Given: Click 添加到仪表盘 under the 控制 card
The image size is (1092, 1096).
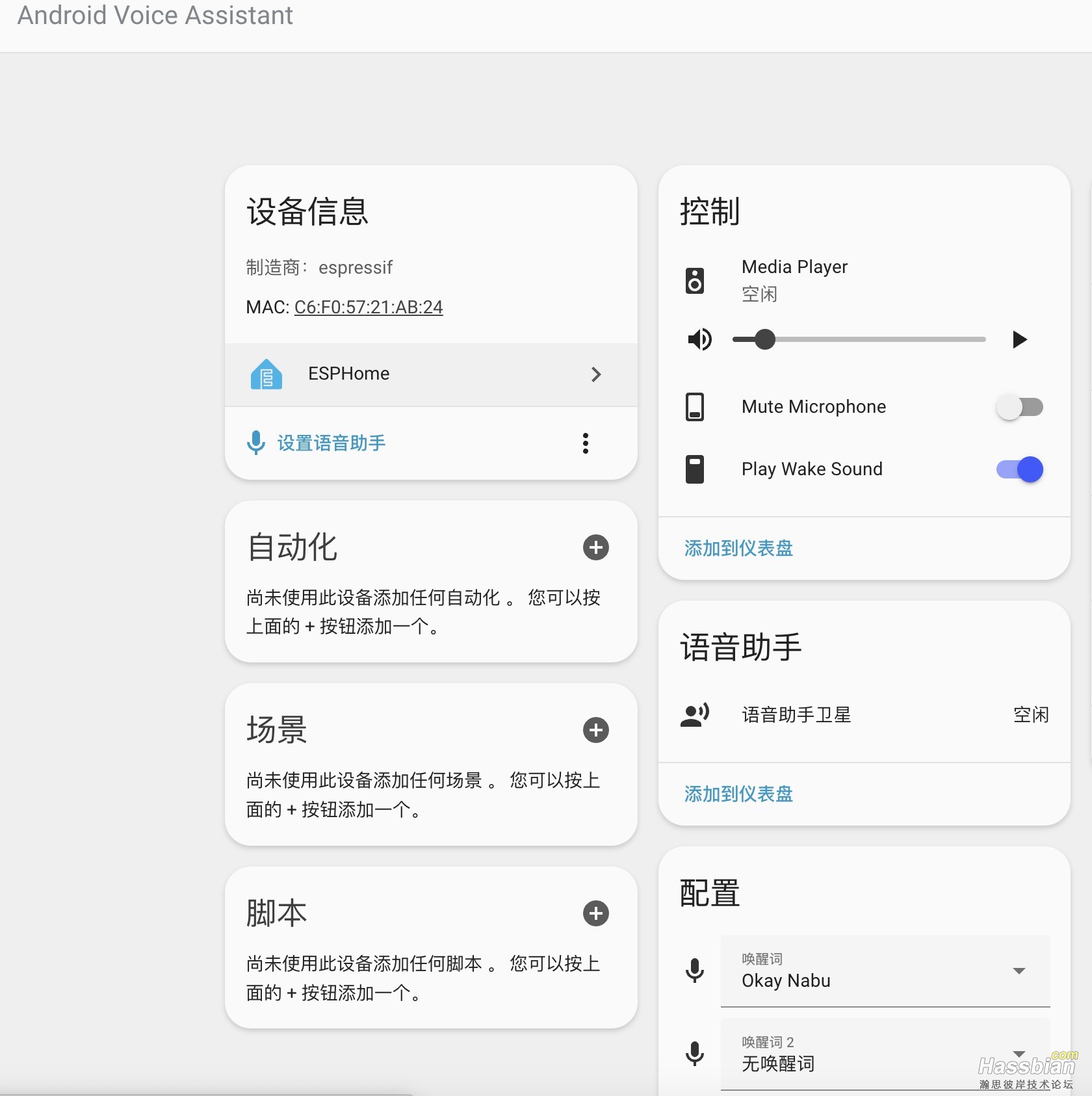Looking at the screenshot, I should (x=738, y=549).
